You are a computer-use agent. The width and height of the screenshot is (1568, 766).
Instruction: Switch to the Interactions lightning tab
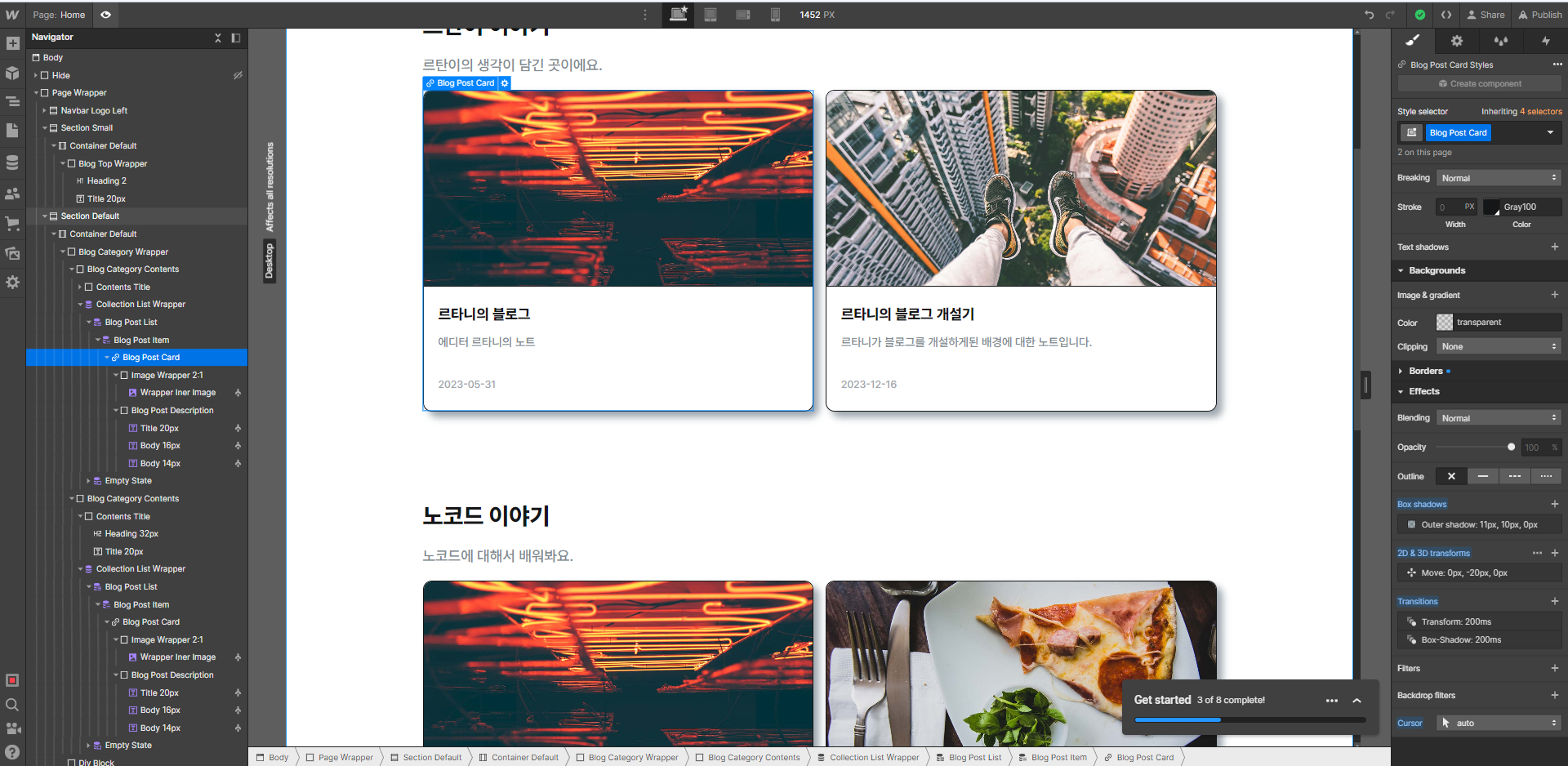tap(1545, 41)
